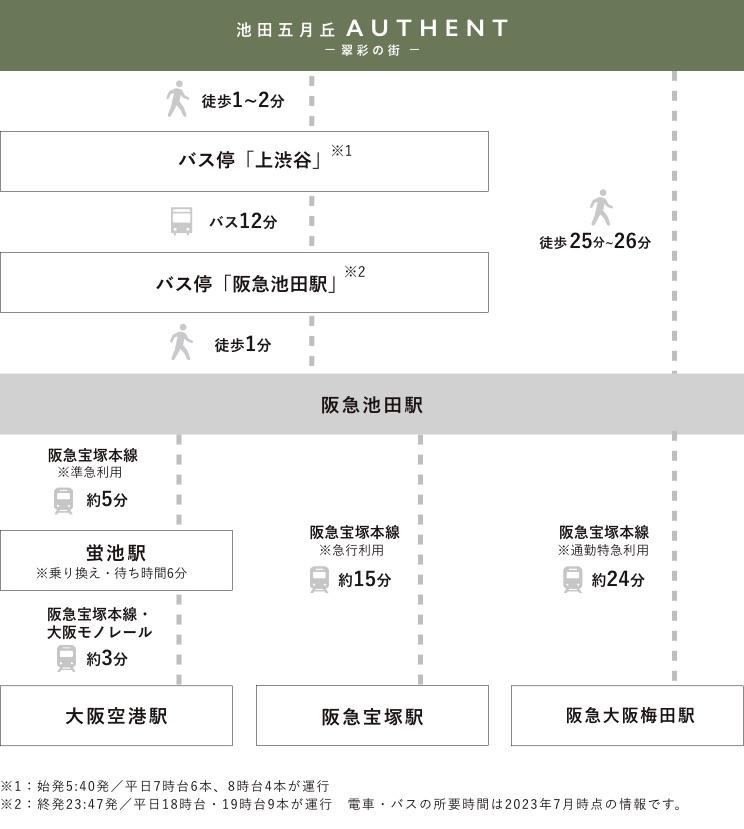744x829 pixels.
Task: Click the 池田五月丘 AUTHENT header title
Action: [372, 29]
